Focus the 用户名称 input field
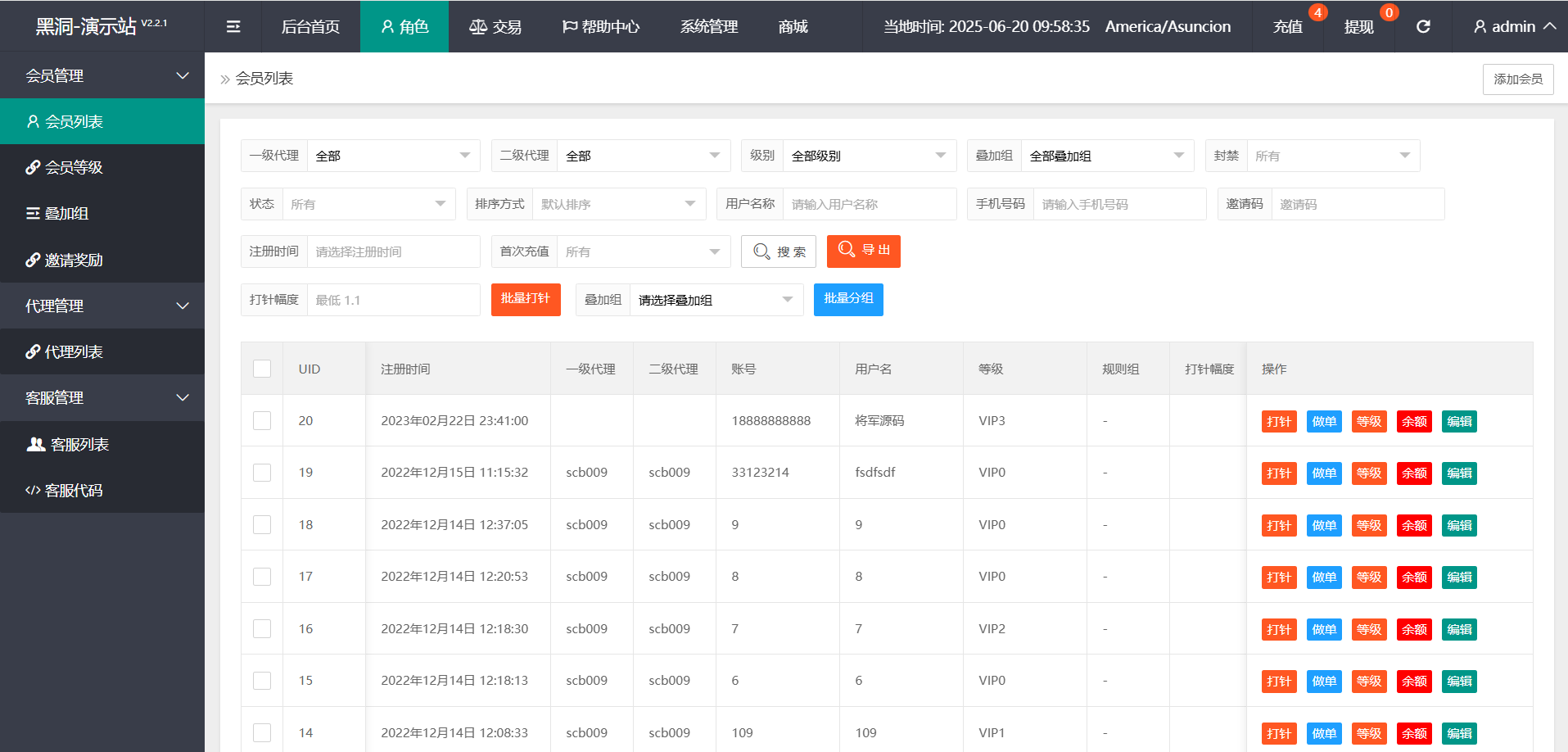The height and width of the screenshot is (752, 1568). [x=870, y=204]
